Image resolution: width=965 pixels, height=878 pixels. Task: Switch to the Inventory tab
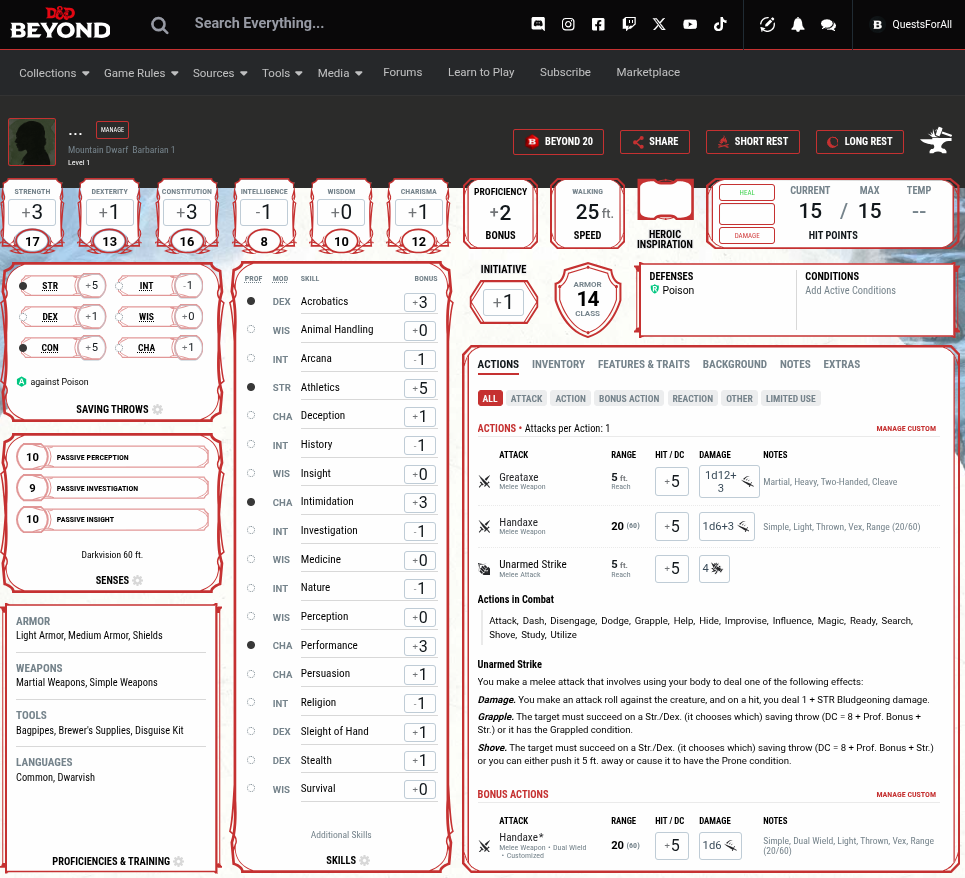(x=558, y=364)
